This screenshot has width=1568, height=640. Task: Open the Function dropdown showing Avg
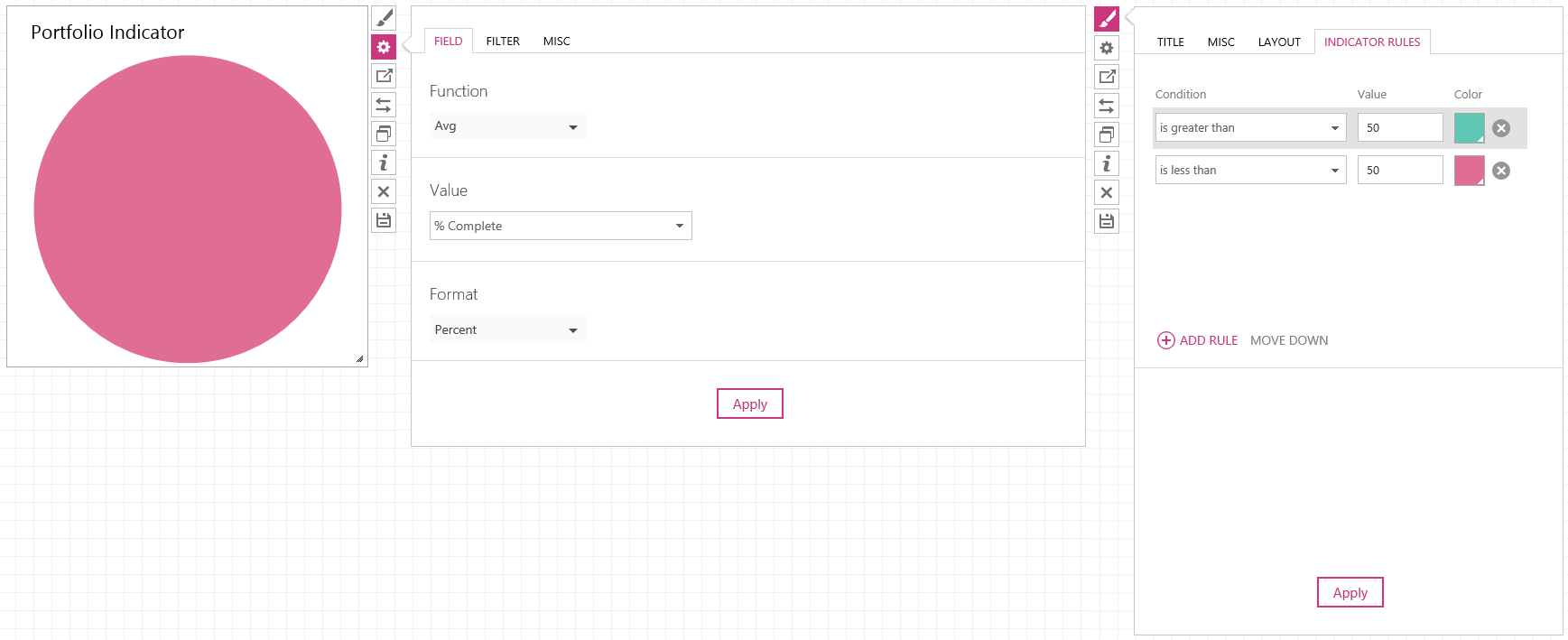(x=508, y=125)
